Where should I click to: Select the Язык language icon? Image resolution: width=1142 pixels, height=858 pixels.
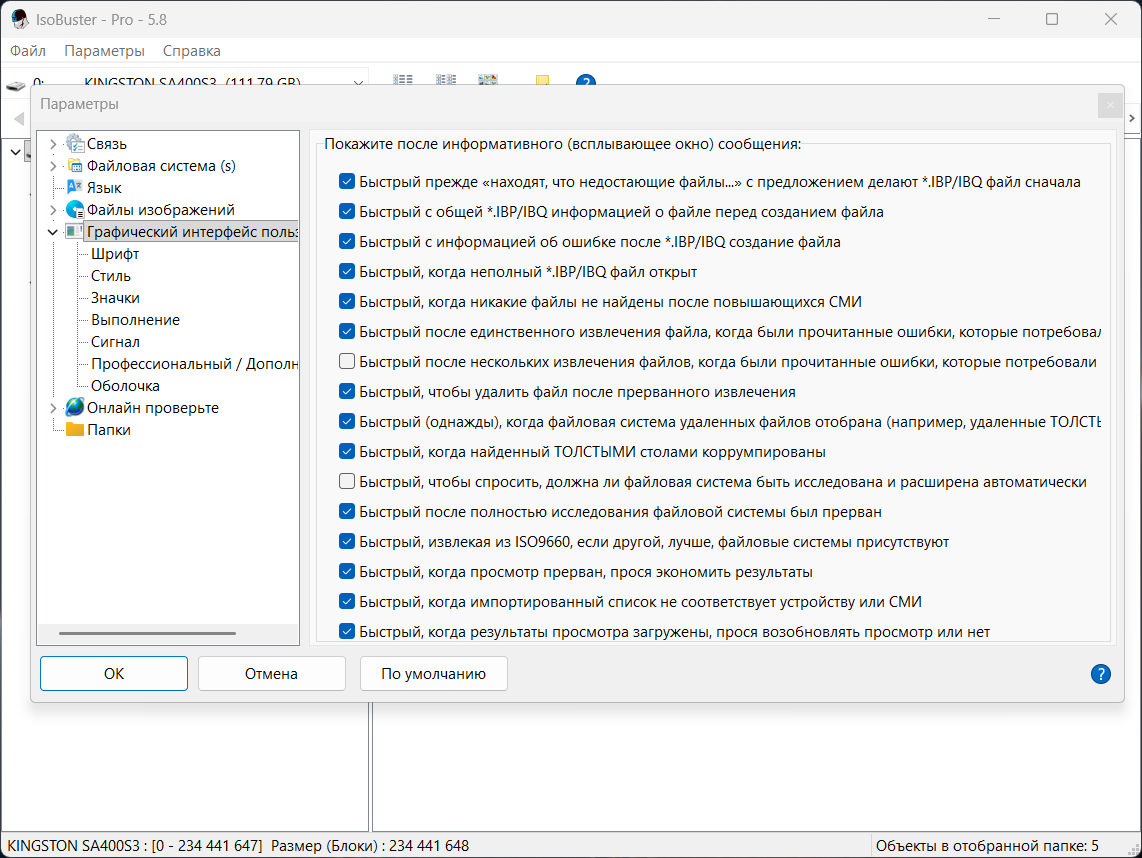coord(75,187)
